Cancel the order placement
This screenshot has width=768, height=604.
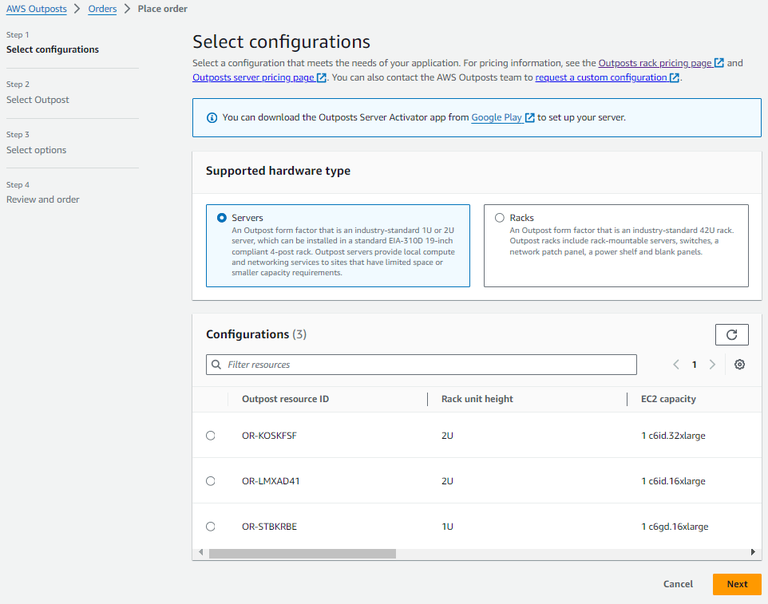[x=678, y=584]
